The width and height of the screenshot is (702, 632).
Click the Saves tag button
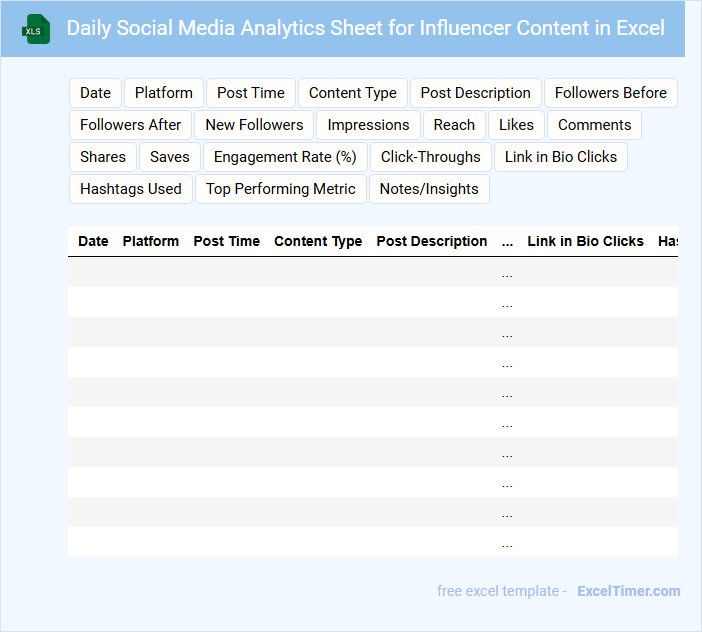[x=170, y=157]
